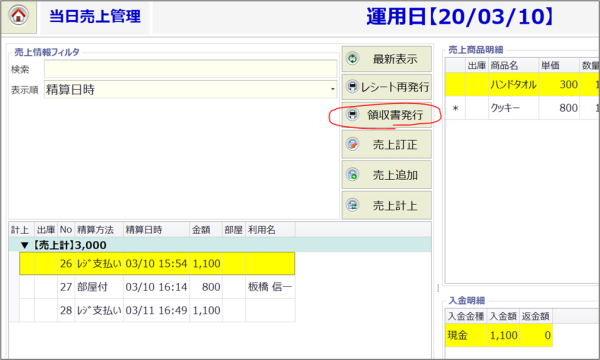The image size is (600, 360).
Task: Click the レシート再発行 printer icon
Action: tap(352, 86)
